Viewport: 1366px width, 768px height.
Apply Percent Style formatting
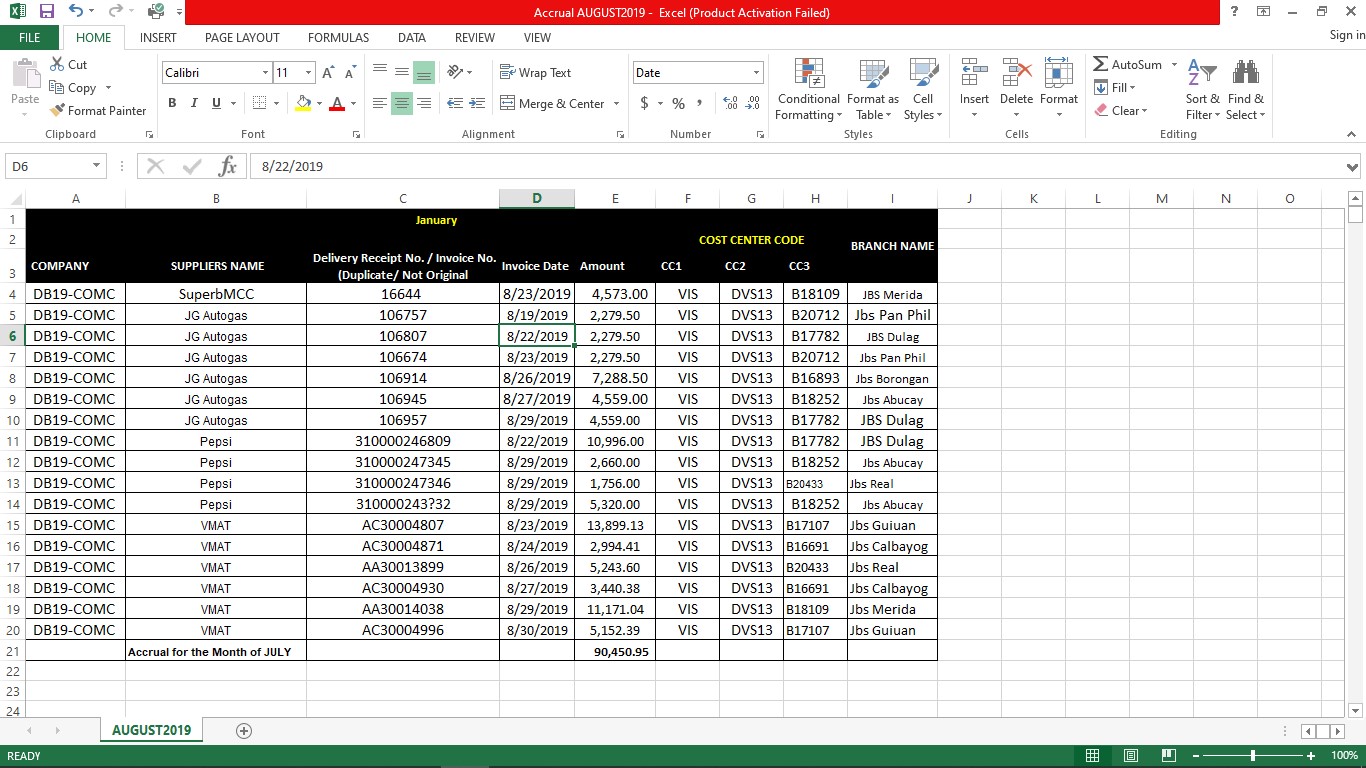tap(678, 103)
